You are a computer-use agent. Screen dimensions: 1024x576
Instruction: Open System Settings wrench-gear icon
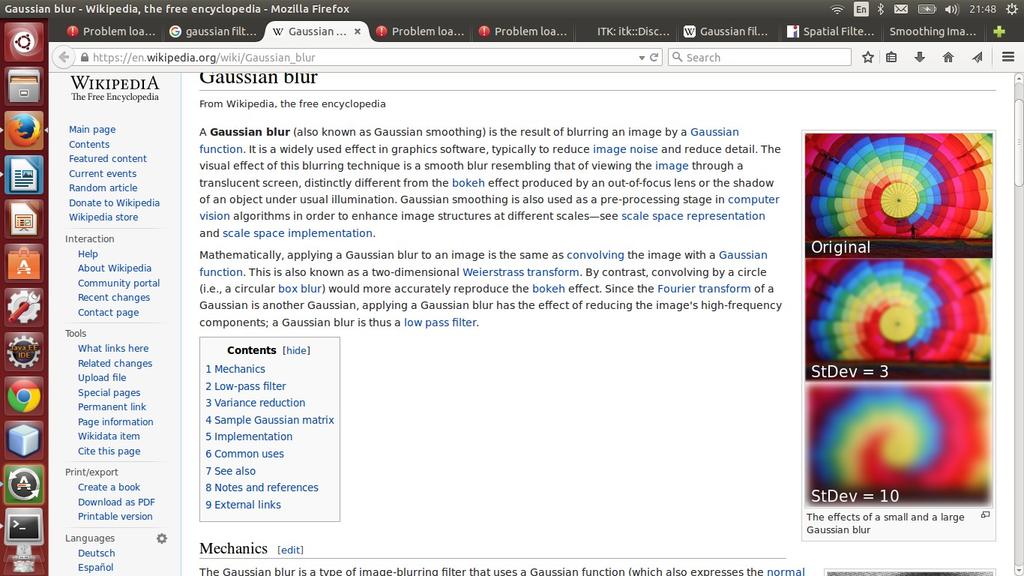pos(24,308)
